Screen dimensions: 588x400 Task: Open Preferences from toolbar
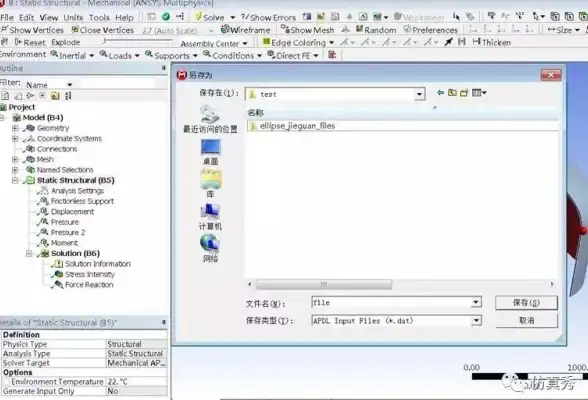[430, 30]
